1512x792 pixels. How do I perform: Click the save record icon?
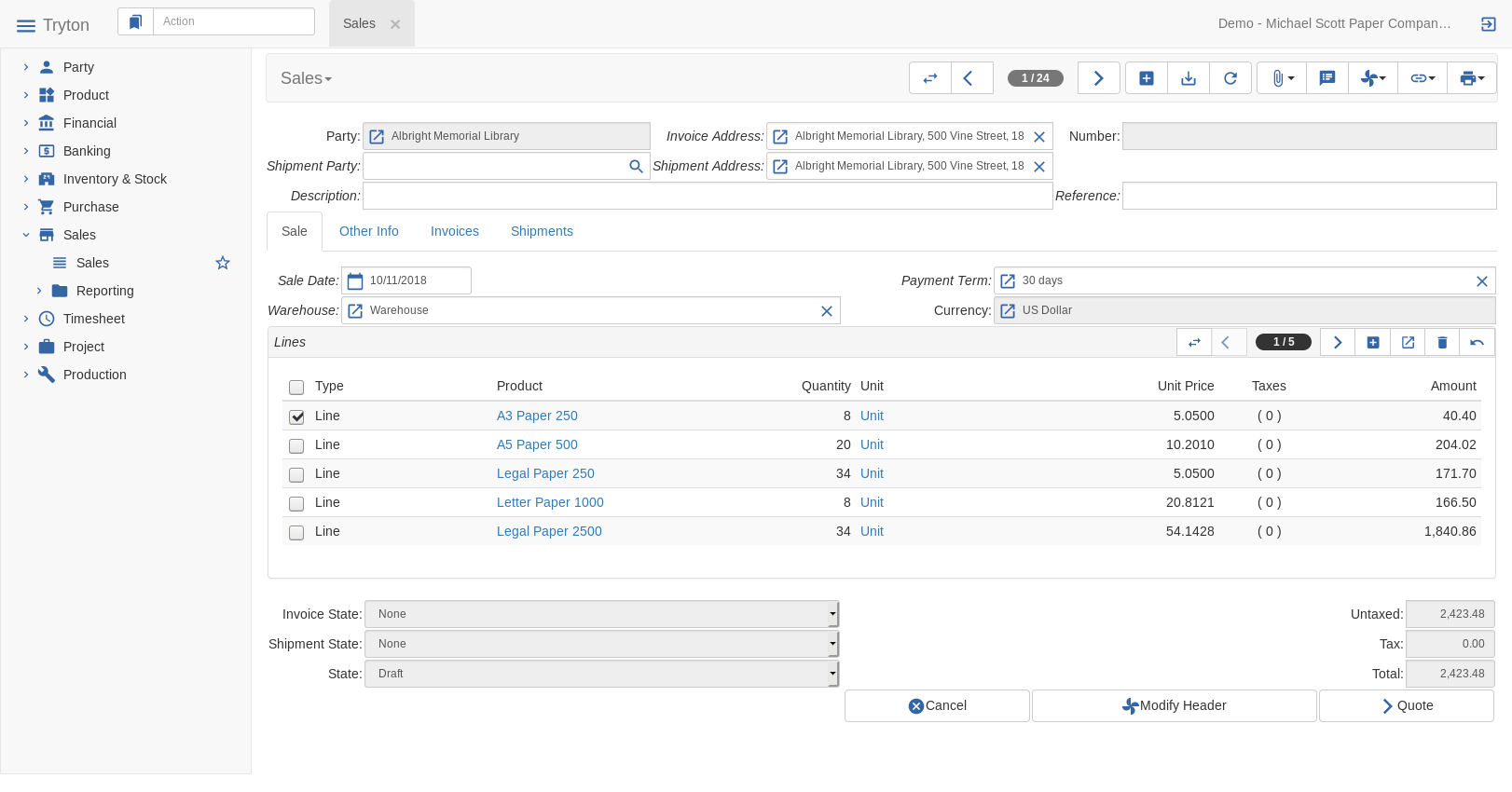point(1189,78)
